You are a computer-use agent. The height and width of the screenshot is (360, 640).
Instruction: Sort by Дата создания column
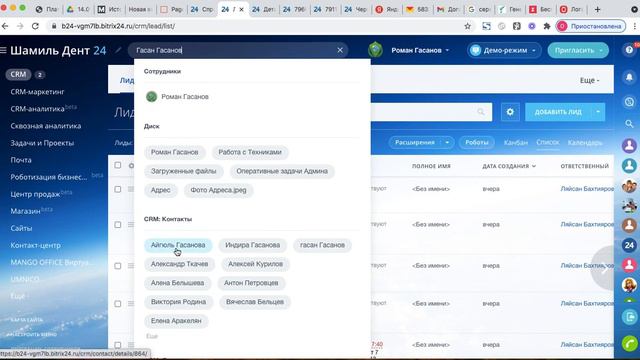click(x=509, y=166)
